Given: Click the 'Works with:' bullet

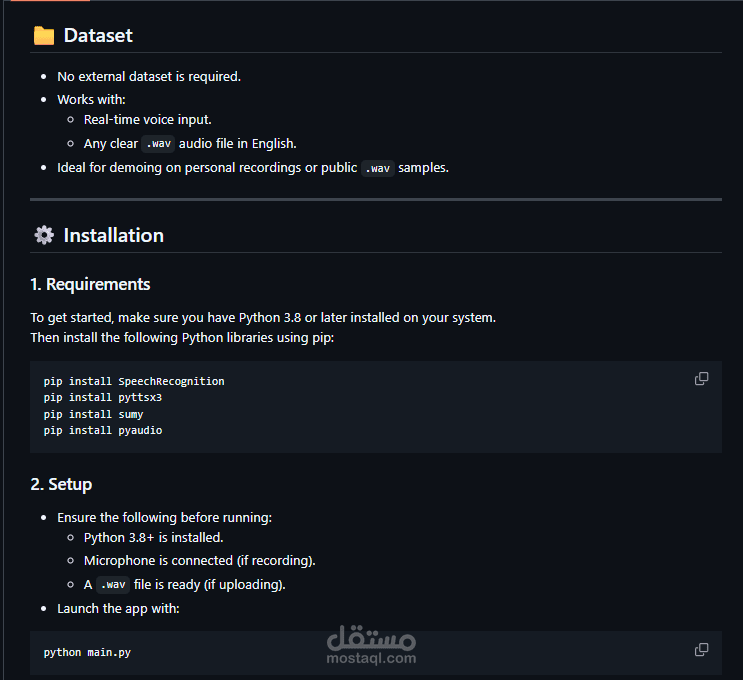Looking at the screenshot, I should point(91,100).
